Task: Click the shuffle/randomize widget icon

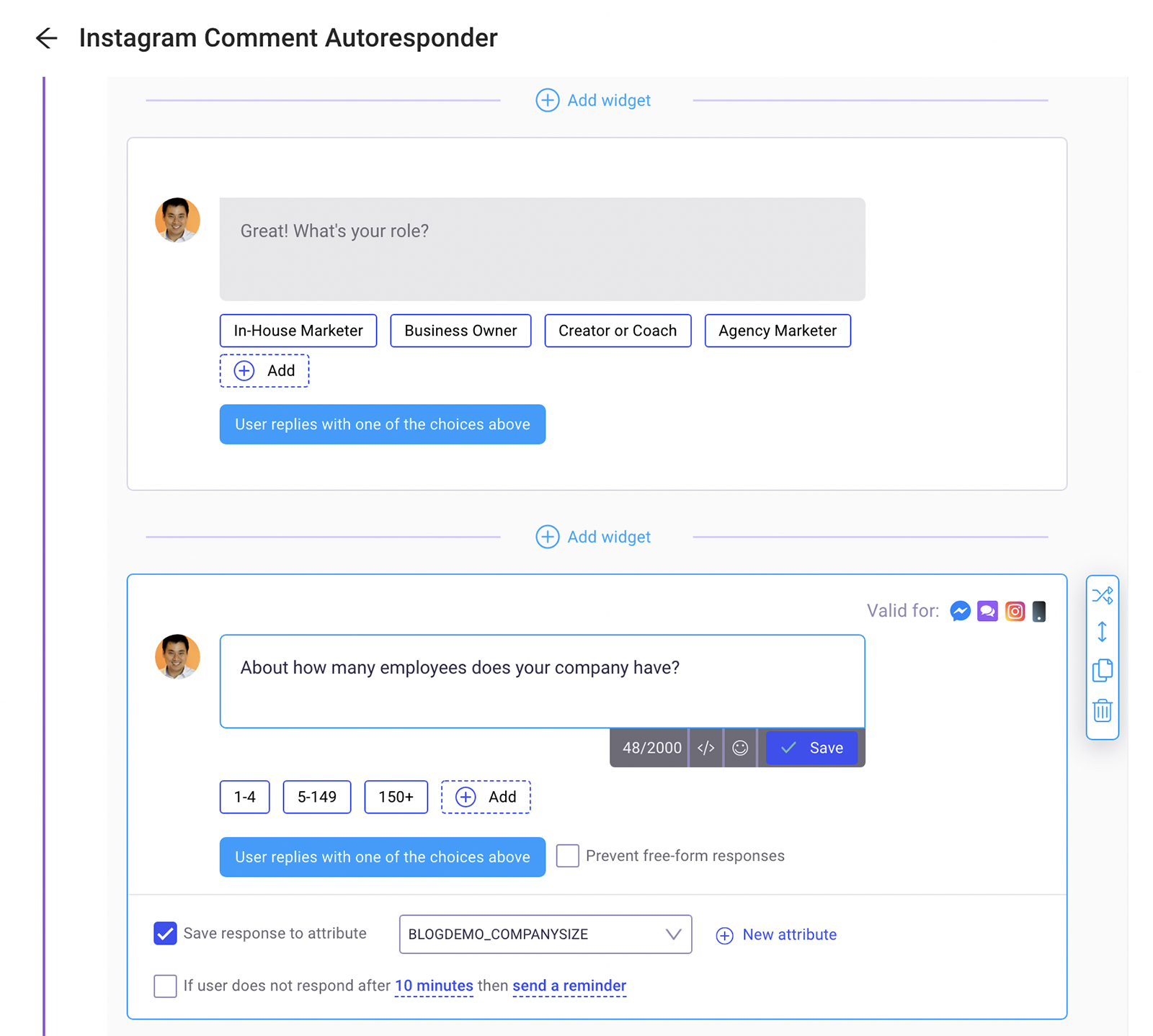Action: [1102, 595]
